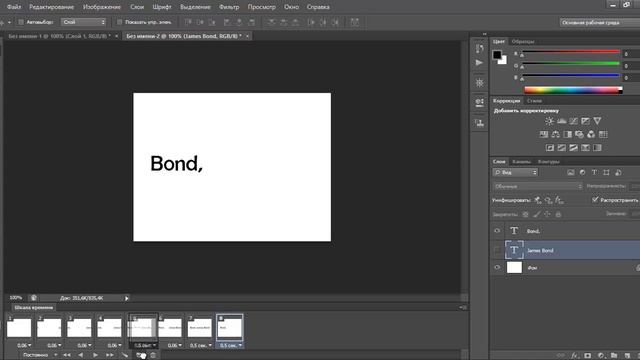Open the layer styles fx menu
The height and width of the screenshot is (360, 640).
click(574, 356)
